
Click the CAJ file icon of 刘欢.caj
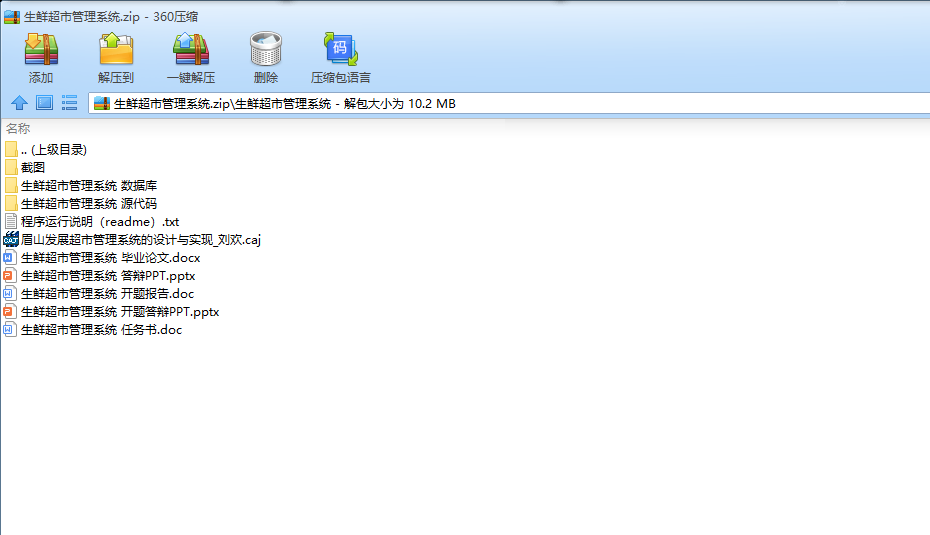11,240
